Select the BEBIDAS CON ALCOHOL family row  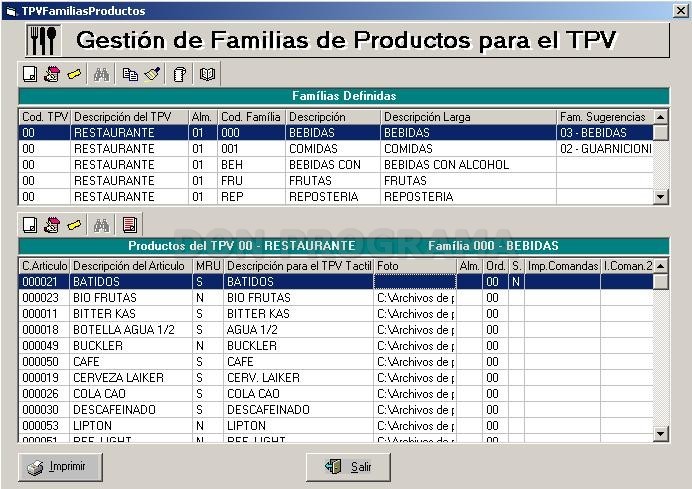pos(335,165)
